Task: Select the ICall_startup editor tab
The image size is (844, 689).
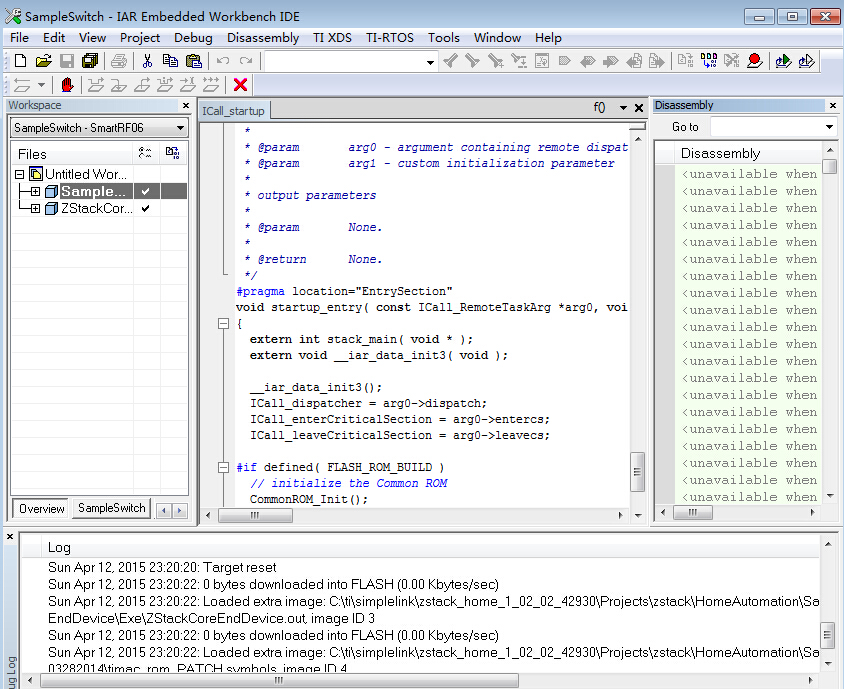Action: 234,111
